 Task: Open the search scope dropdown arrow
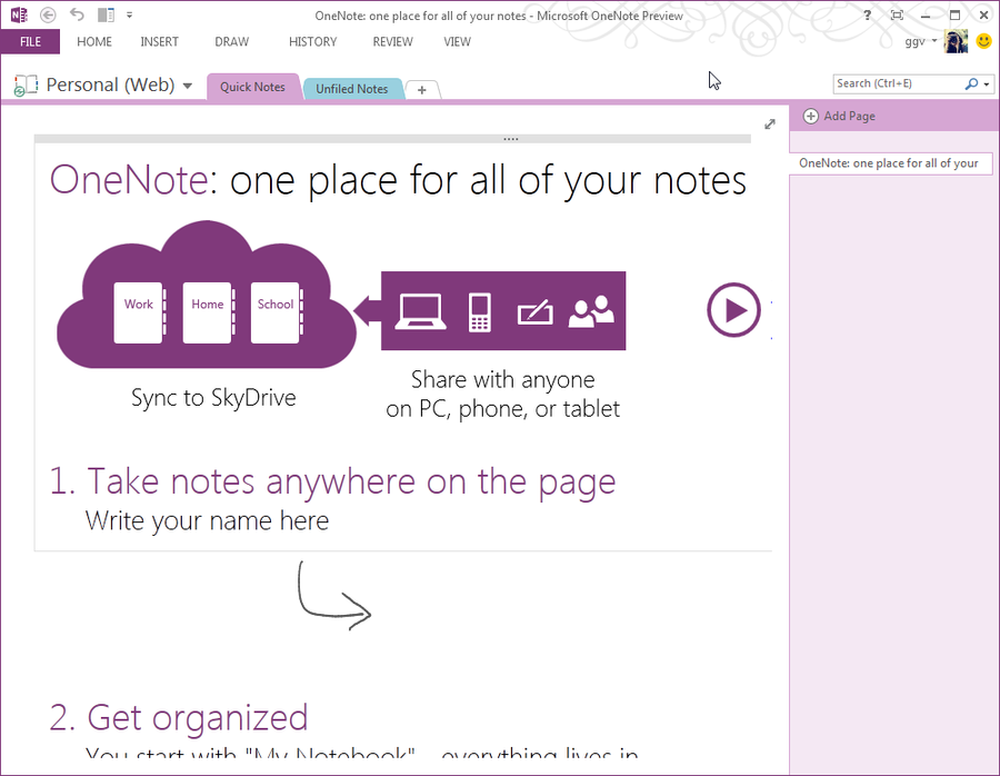987,84
